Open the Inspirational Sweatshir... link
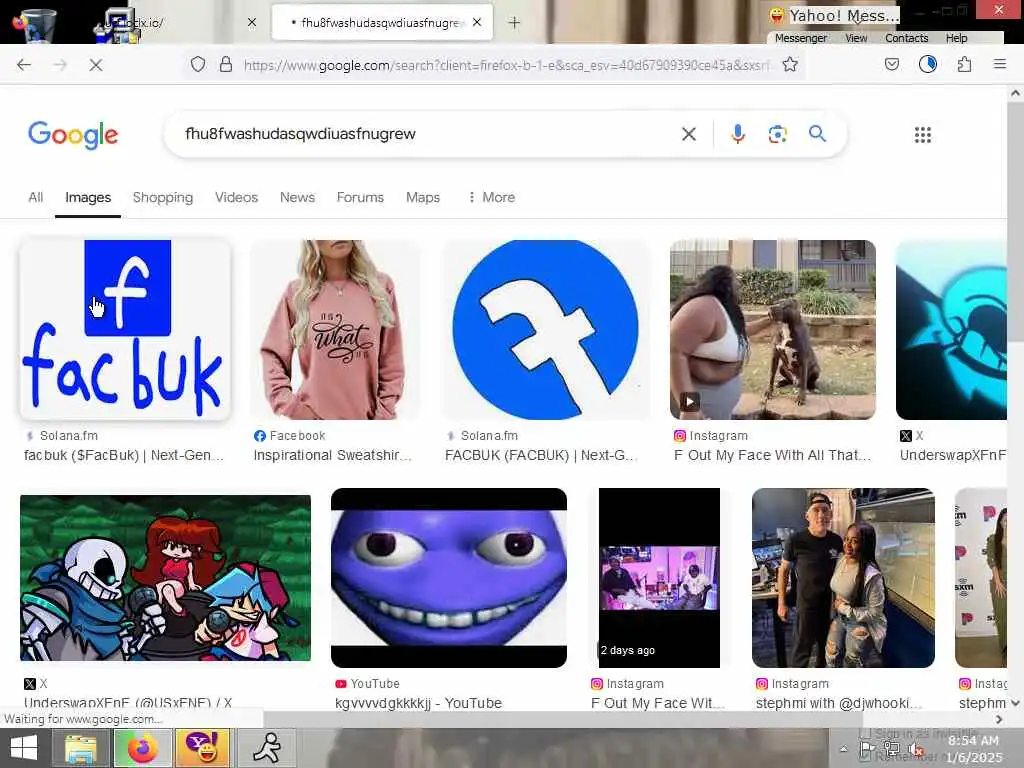The image size is (1024, 768). click(x=332, y=455)
